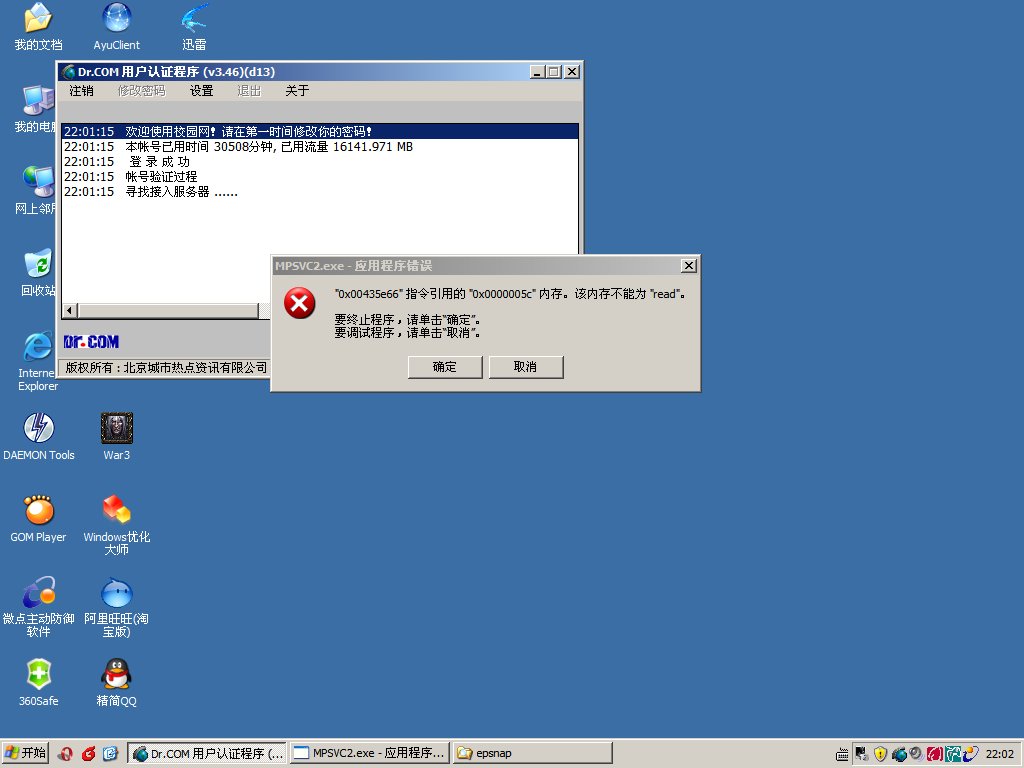This screenshot has height=768, width=1024.
Task: Click the left arrow of the log scrollbar
Action: click(70, 310)
